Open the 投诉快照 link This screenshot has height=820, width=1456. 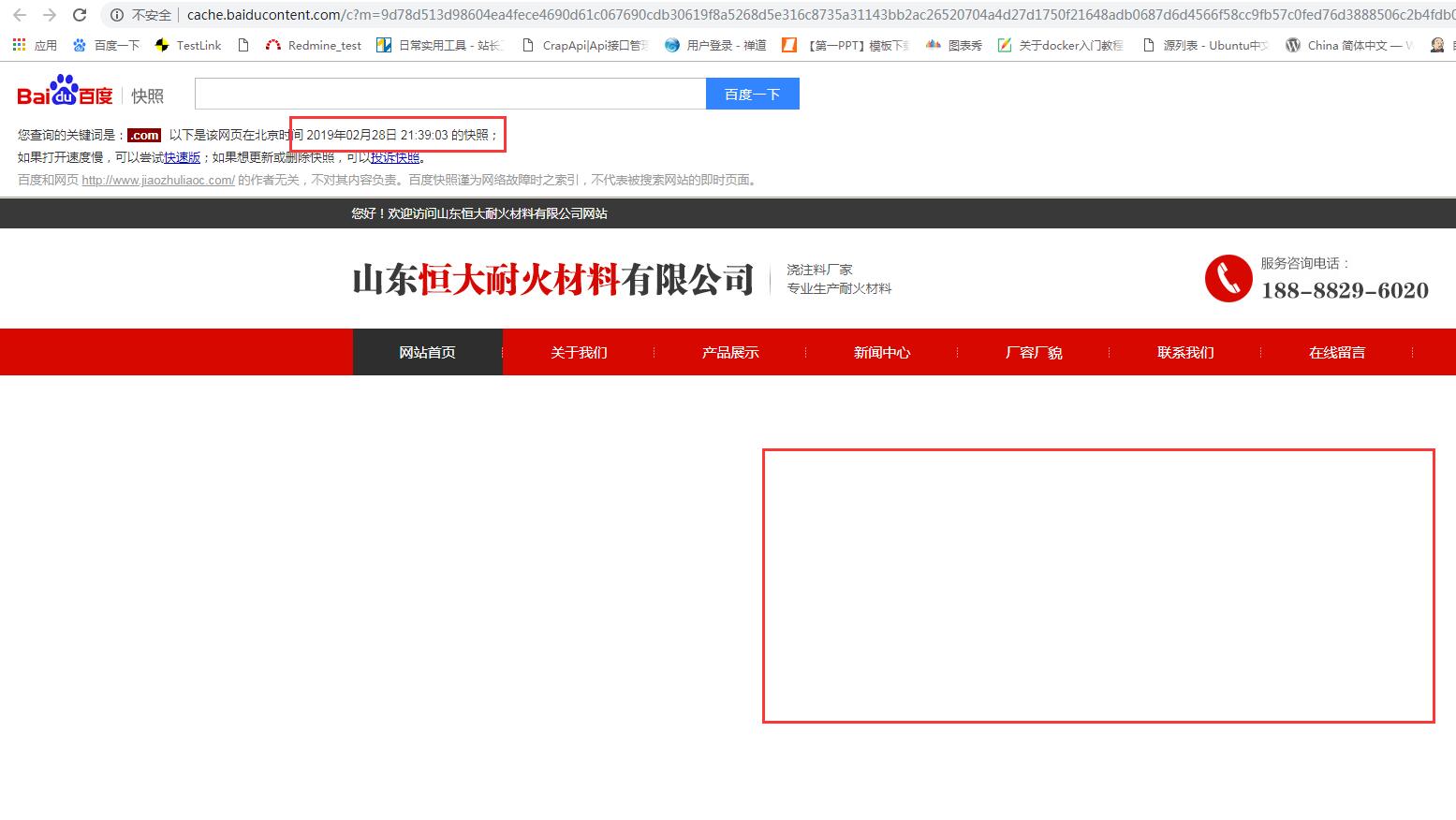click(395, 157)
